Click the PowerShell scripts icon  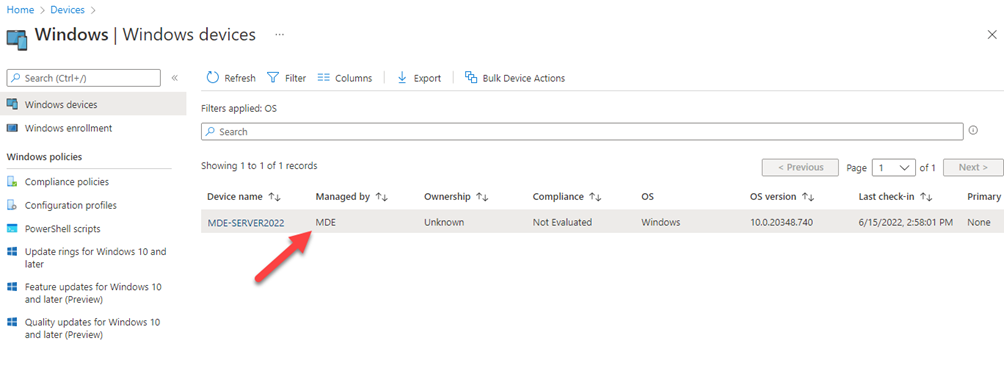(x=12, y=229)
